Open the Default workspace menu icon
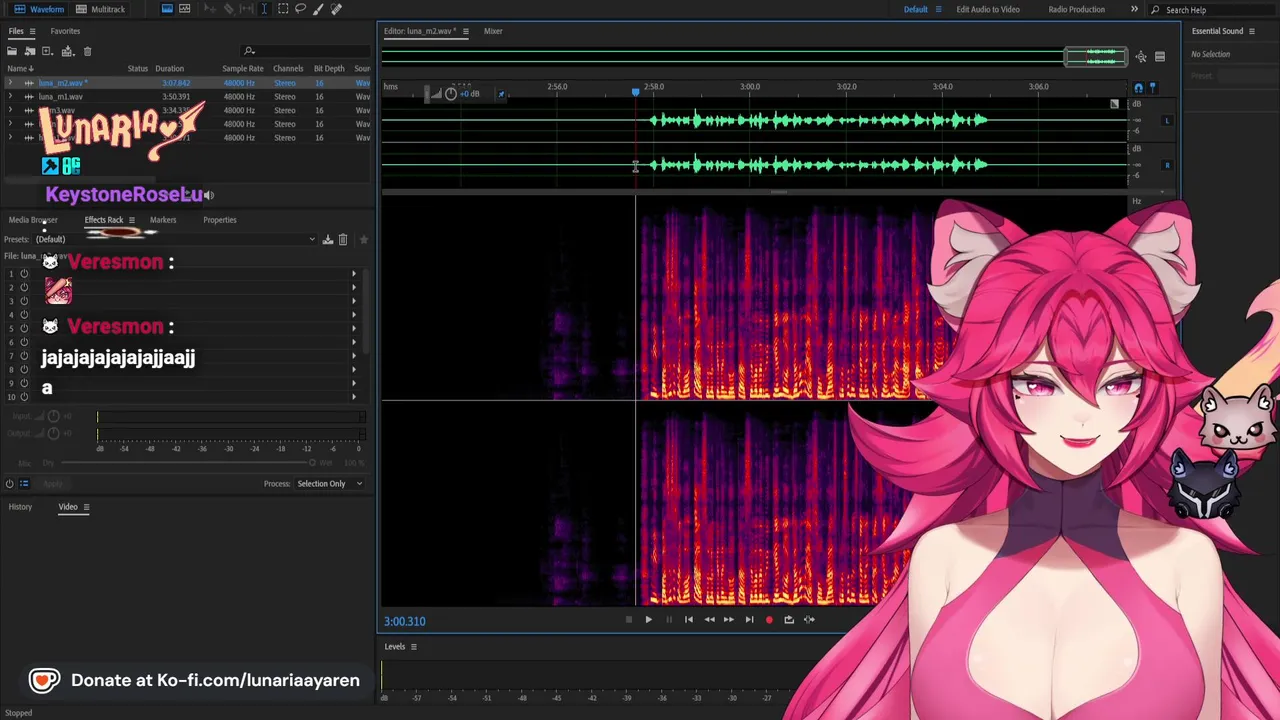Screen dimensions: 1280x720 tap(937, 9)
